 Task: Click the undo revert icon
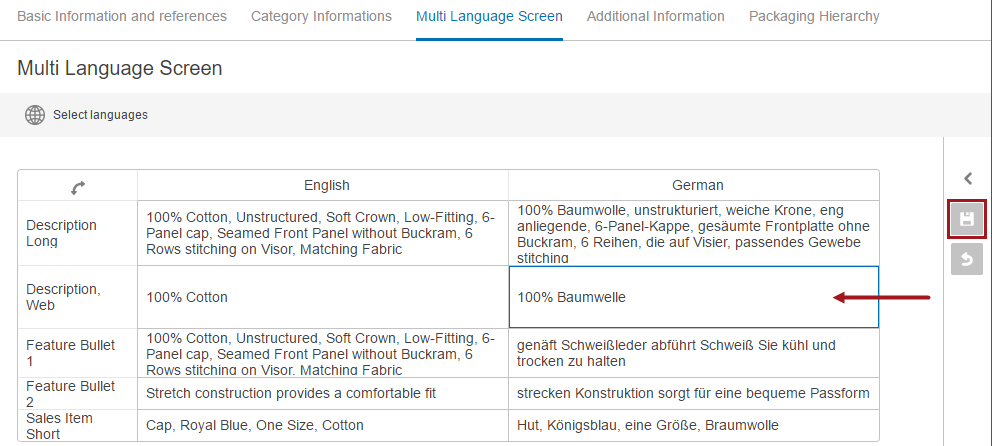pyautogui.click(x=967, y=259)
